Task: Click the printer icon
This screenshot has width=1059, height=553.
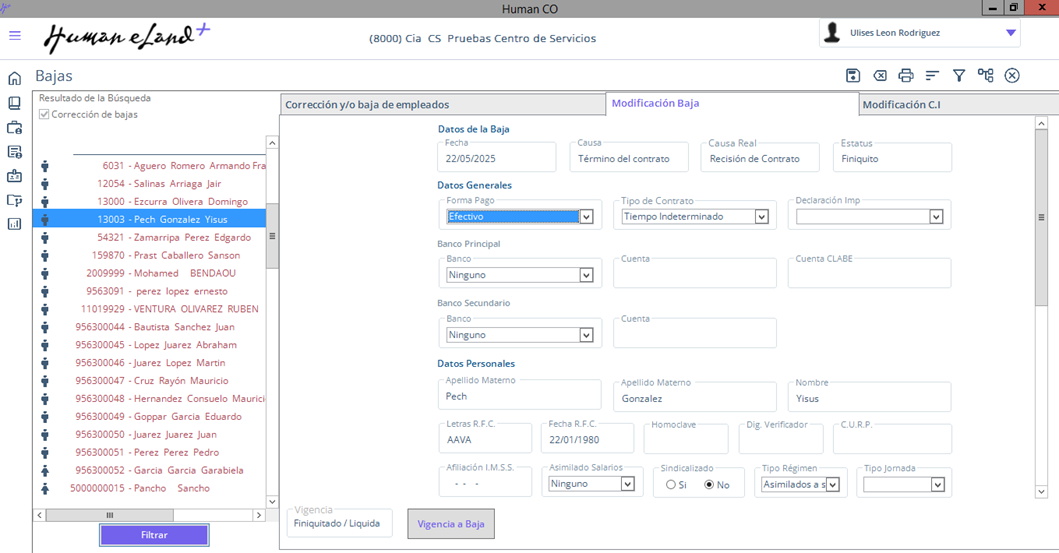Action: click(906, 76)
